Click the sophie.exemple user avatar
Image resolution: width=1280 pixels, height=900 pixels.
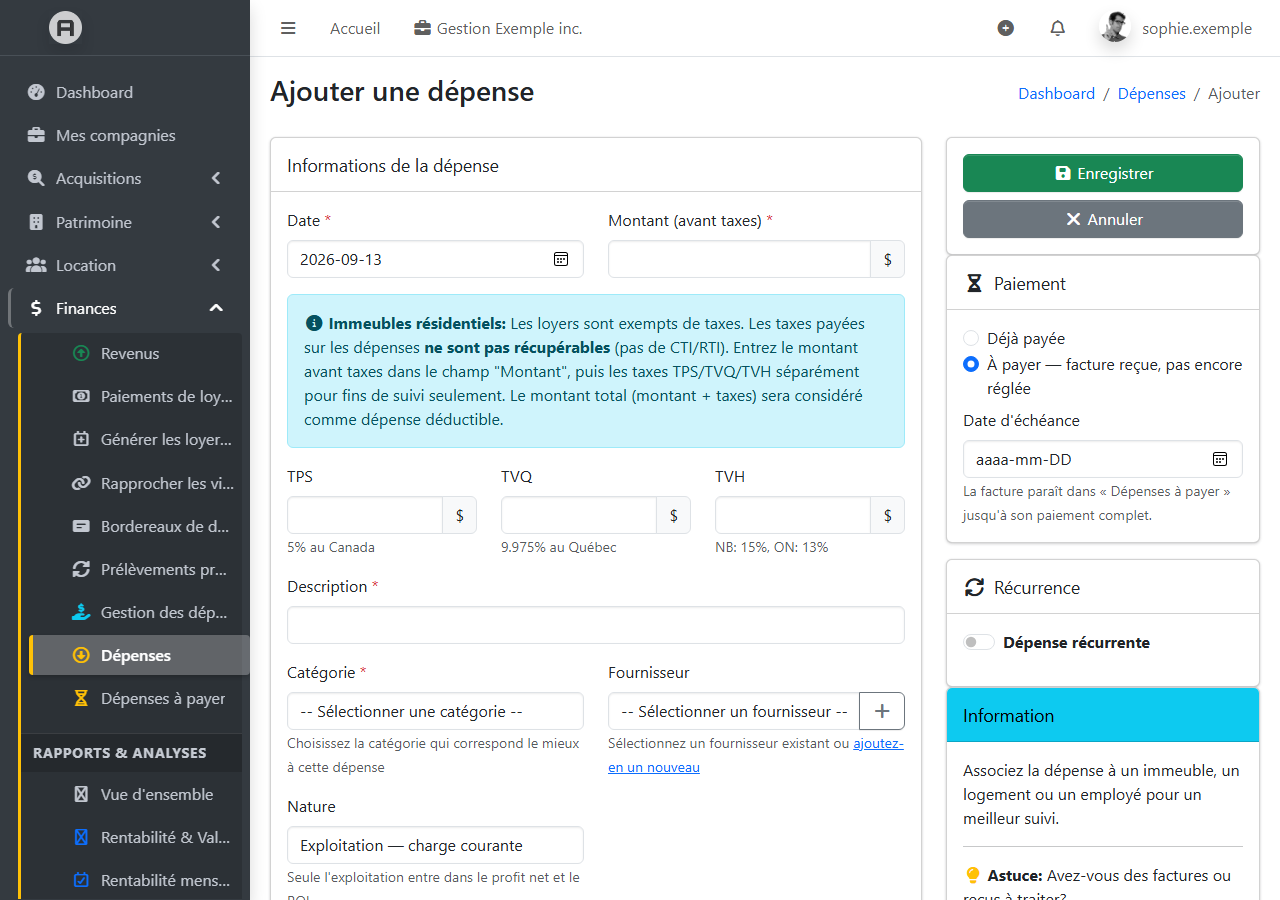(1115, 28)
